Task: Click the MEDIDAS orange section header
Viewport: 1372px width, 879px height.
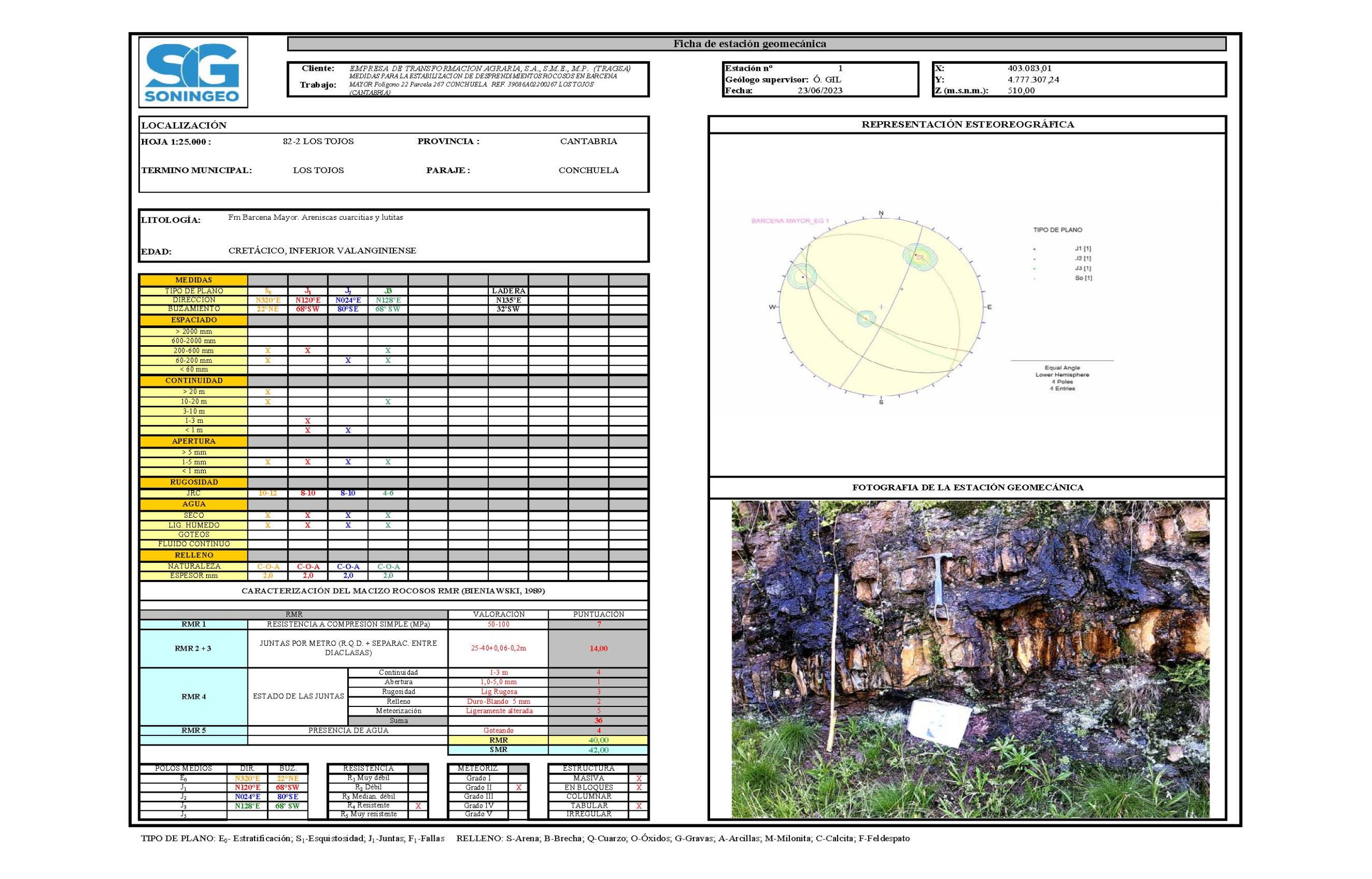Action: pyautogui.click(x=193, y=280)
